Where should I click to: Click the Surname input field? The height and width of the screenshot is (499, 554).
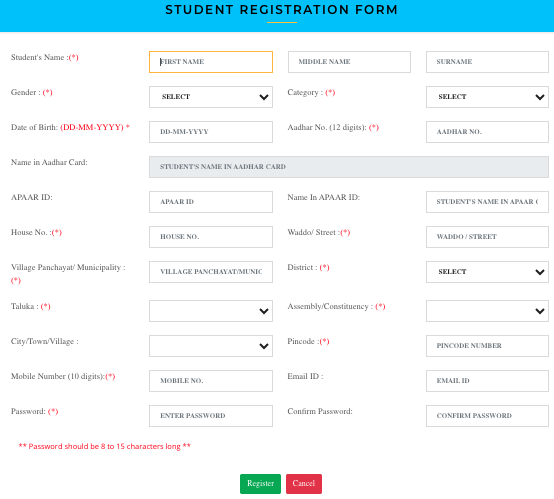[x=487, y=62]
